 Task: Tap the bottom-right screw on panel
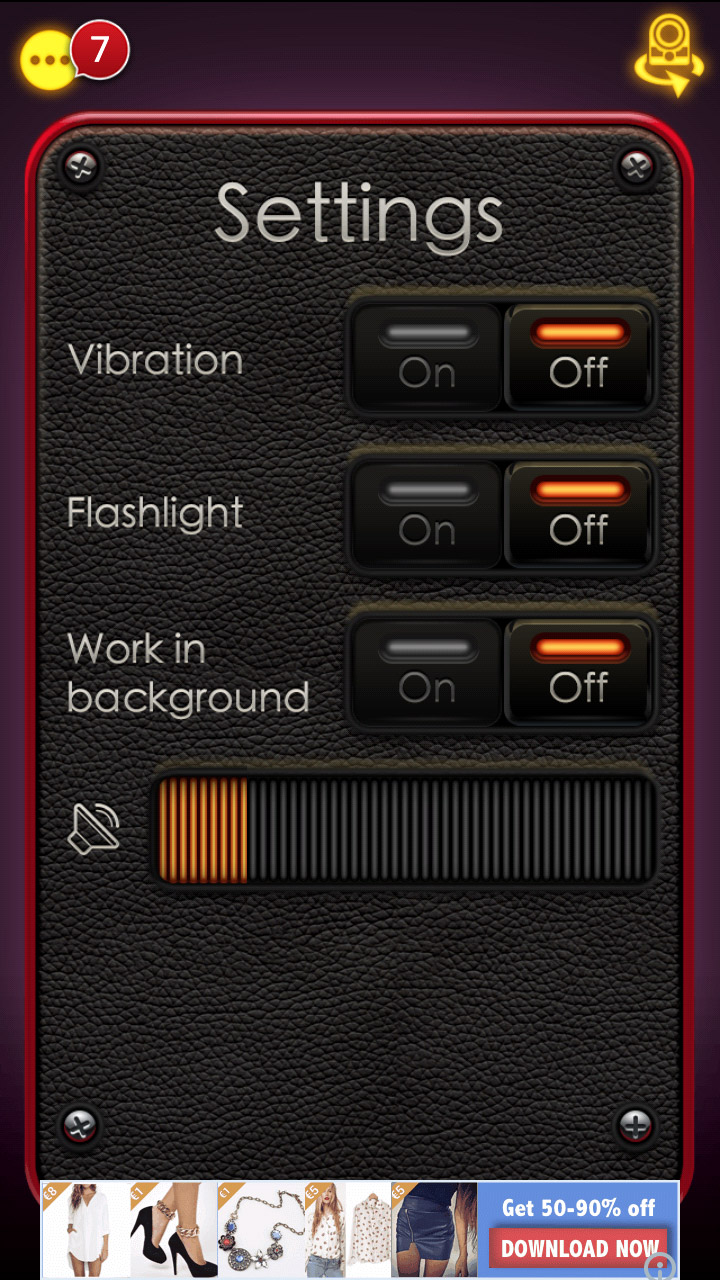point(635,1125)
